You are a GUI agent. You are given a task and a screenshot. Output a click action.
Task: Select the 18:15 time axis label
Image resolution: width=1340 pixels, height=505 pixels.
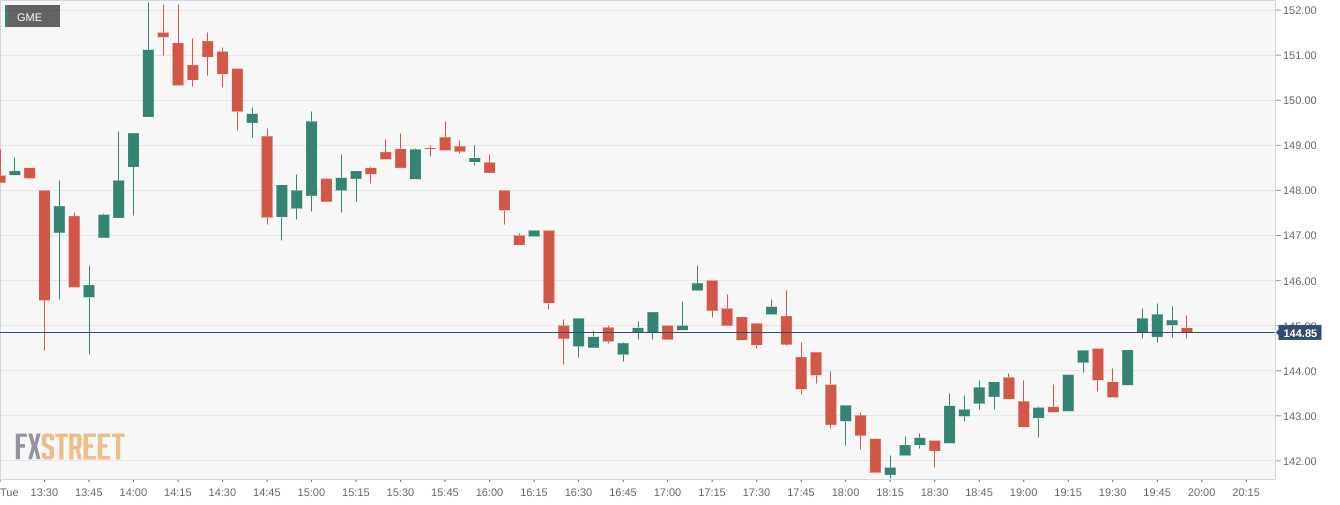pos(890,492)
